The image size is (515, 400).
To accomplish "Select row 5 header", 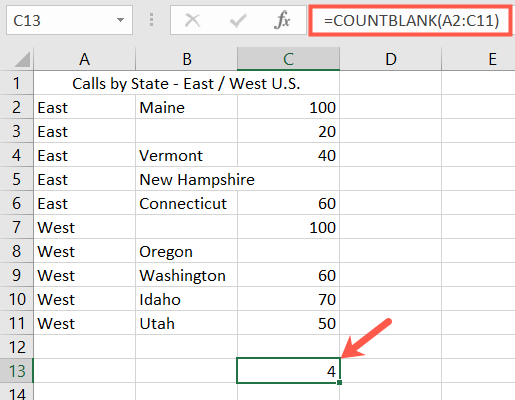I will click(17, 179).
